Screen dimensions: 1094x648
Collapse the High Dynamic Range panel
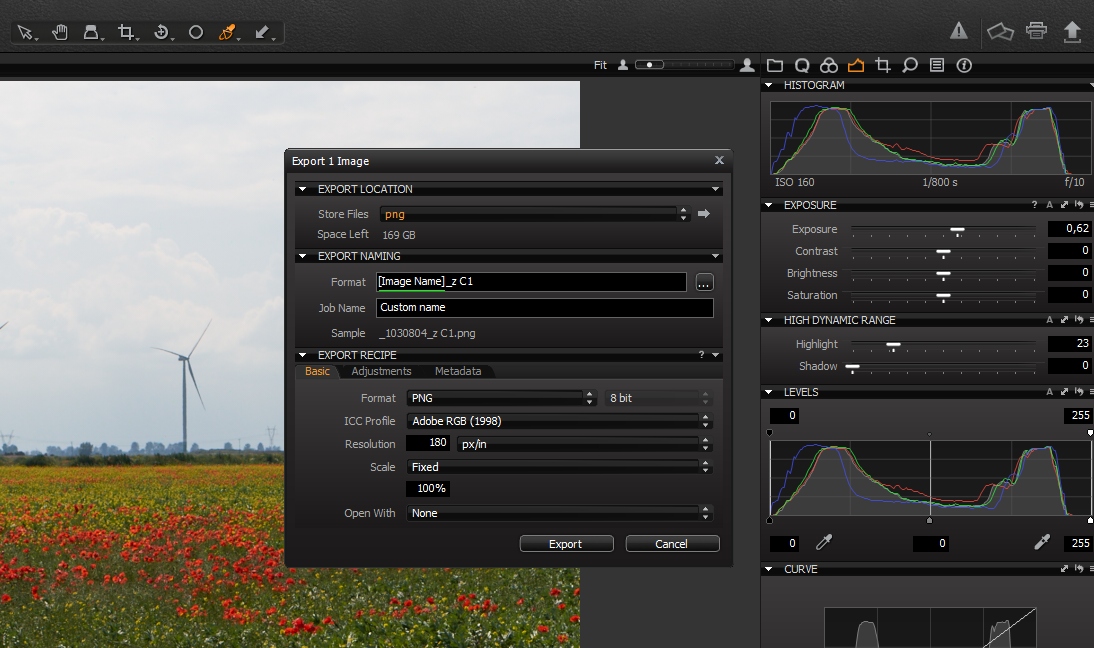769,320
